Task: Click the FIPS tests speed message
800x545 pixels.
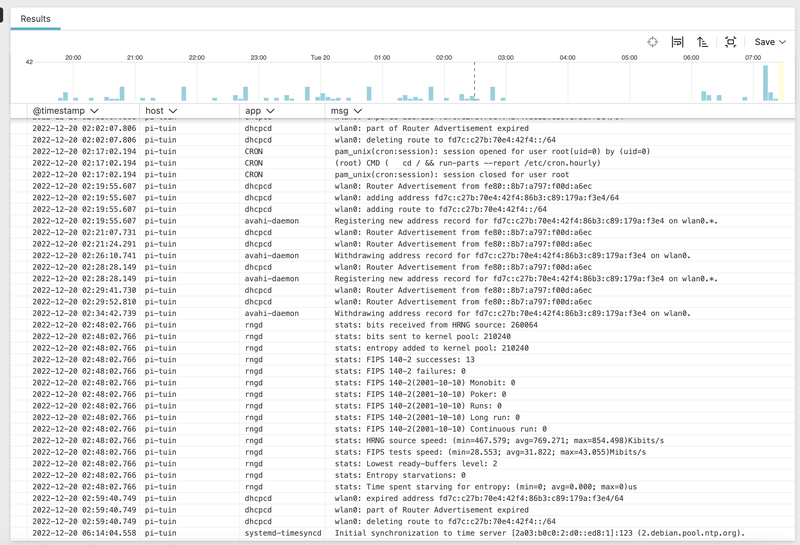Action: click(490, 452)
